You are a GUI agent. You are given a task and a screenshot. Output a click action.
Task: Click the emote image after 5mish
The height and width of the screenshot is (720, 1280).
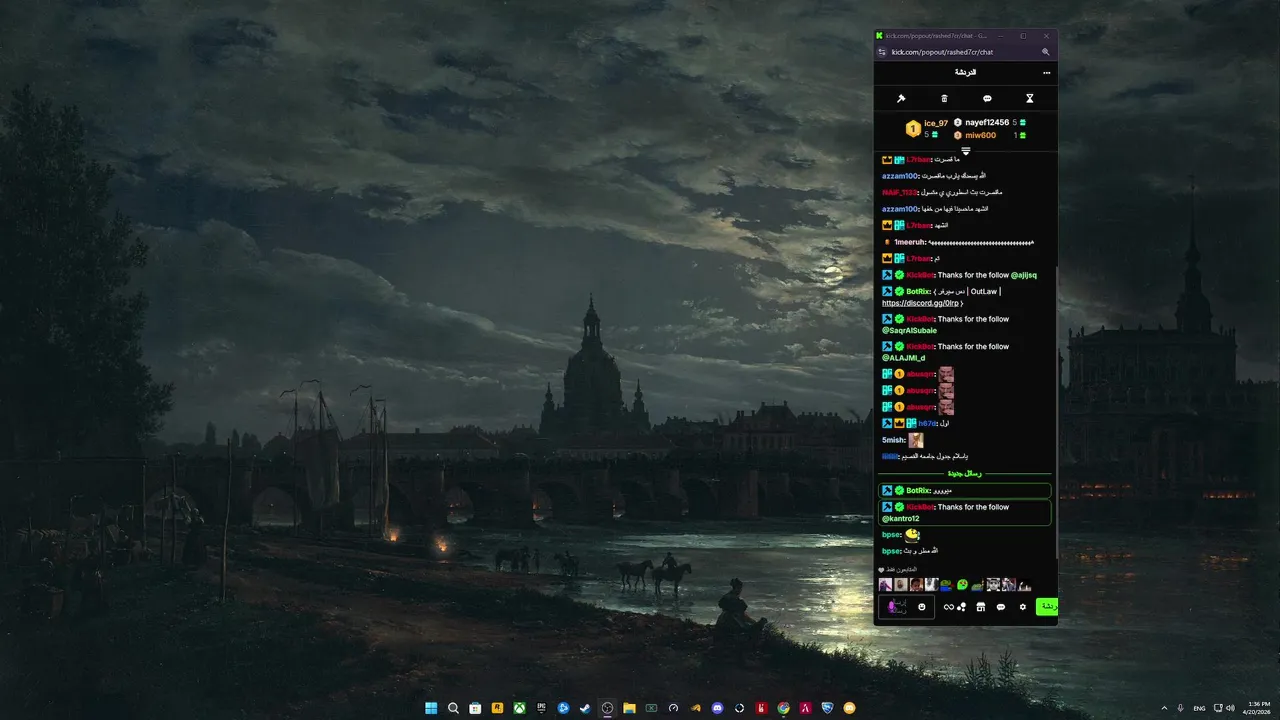[916, 440]
